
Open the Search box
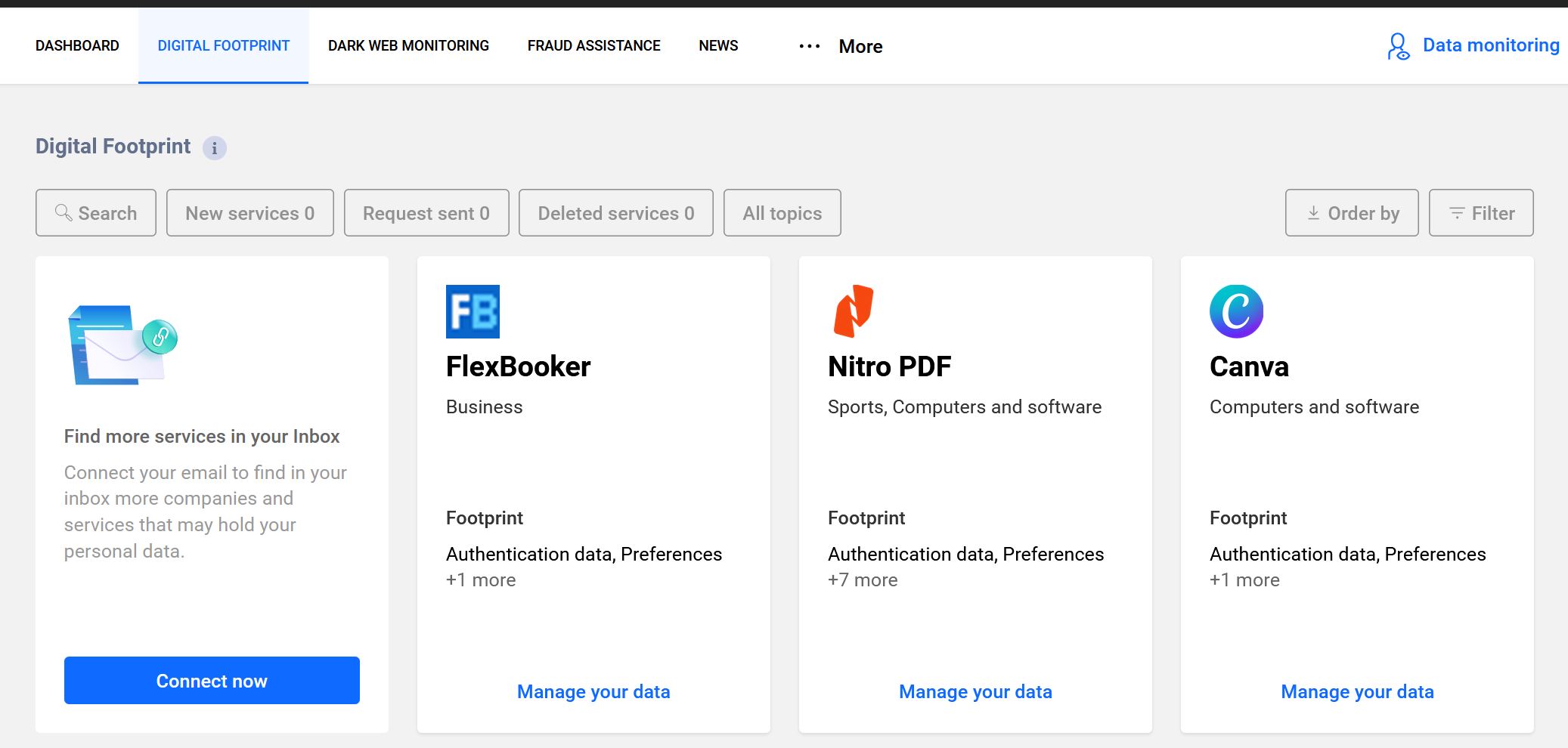tap(96, 213)
